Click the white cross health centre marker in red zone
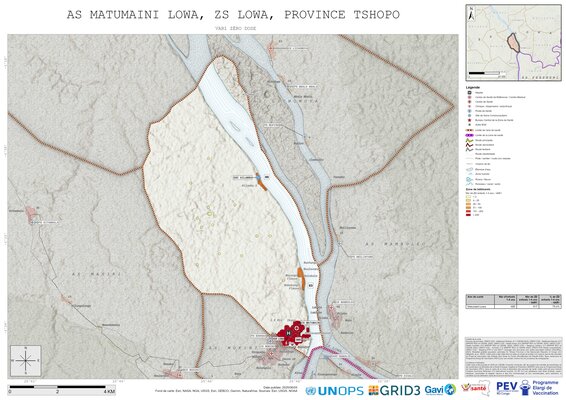Screen dimensions: 566x400 tap(297, 328)
